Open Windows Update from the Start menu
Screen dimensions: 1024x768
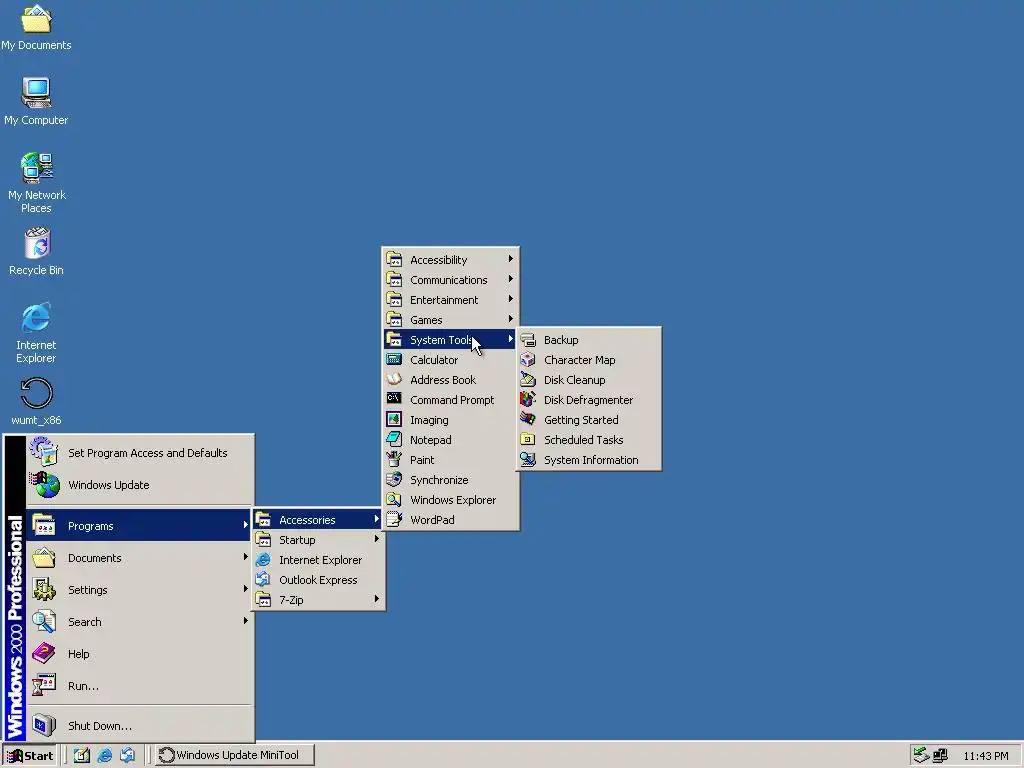click(139, 485)
